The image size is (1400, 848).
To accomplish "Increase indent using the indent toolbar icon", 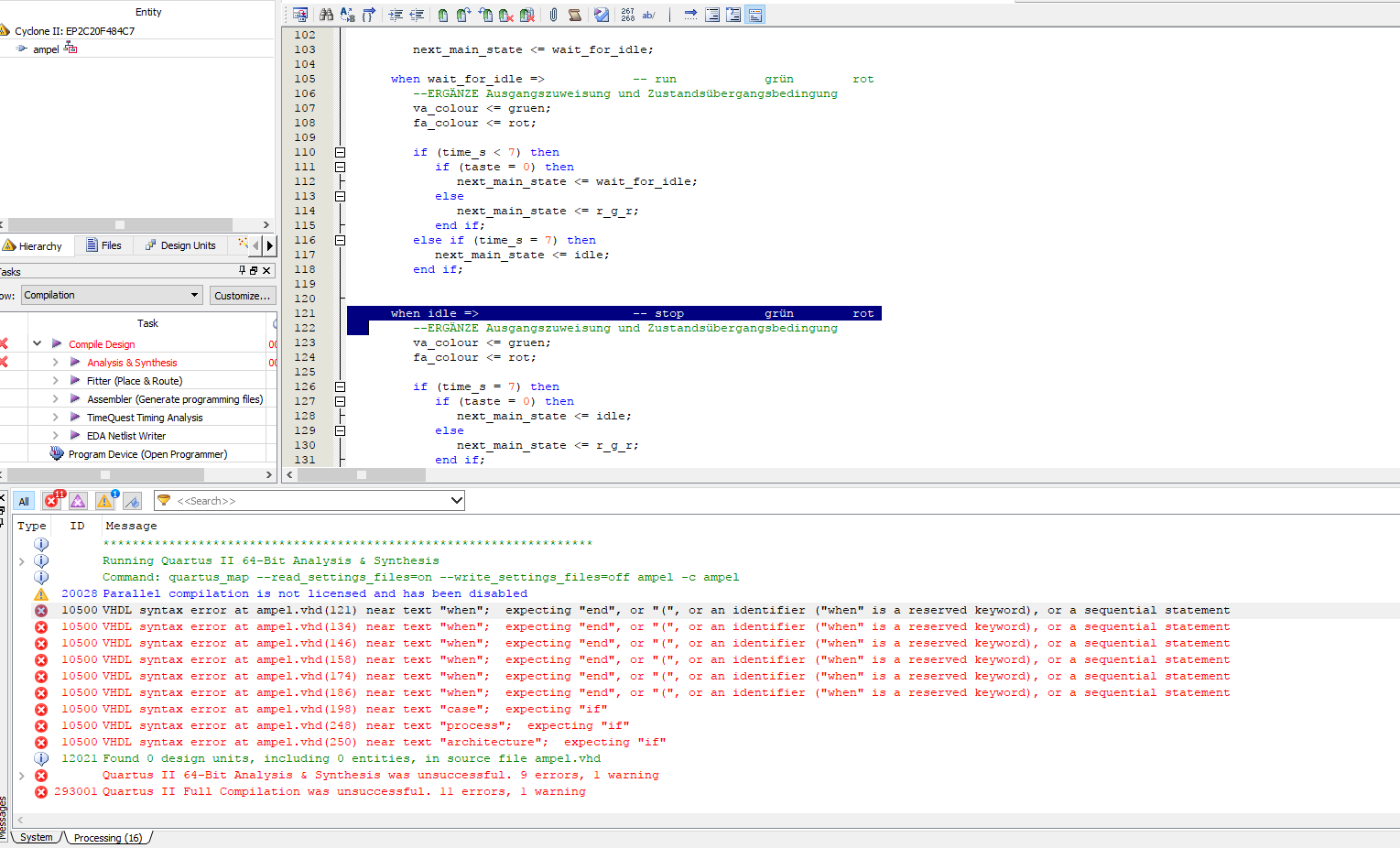I will tap(396, 15).
